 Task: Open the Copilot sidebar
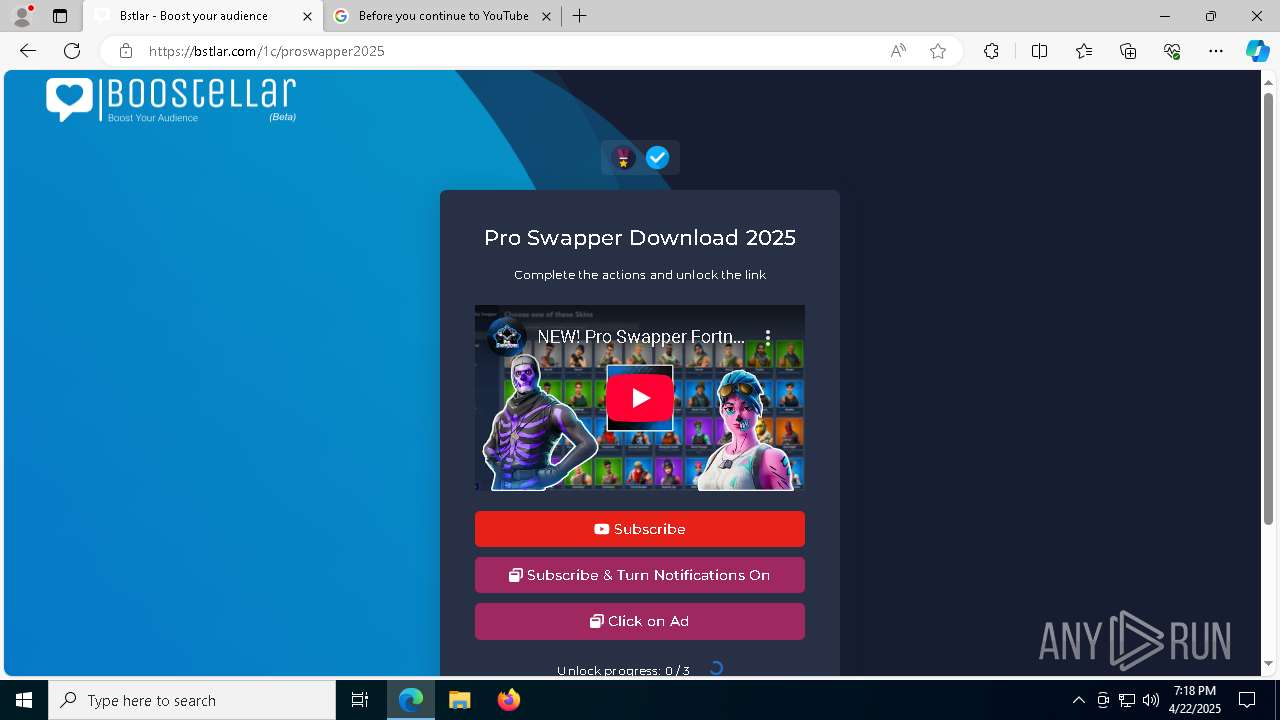1257,51
